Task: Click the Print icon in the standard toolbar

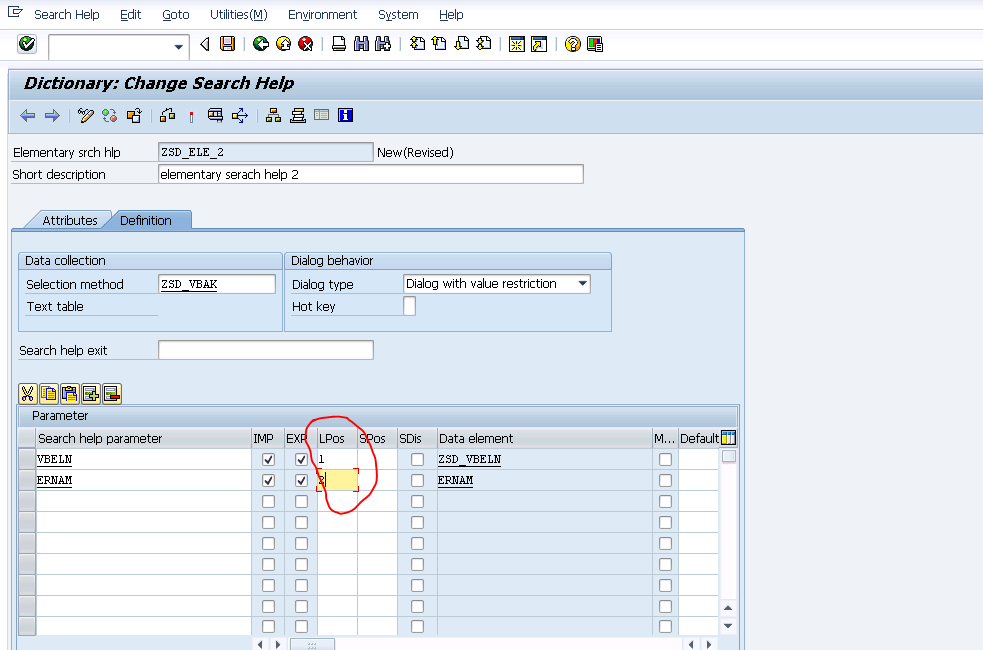Action: pos(339,44)
